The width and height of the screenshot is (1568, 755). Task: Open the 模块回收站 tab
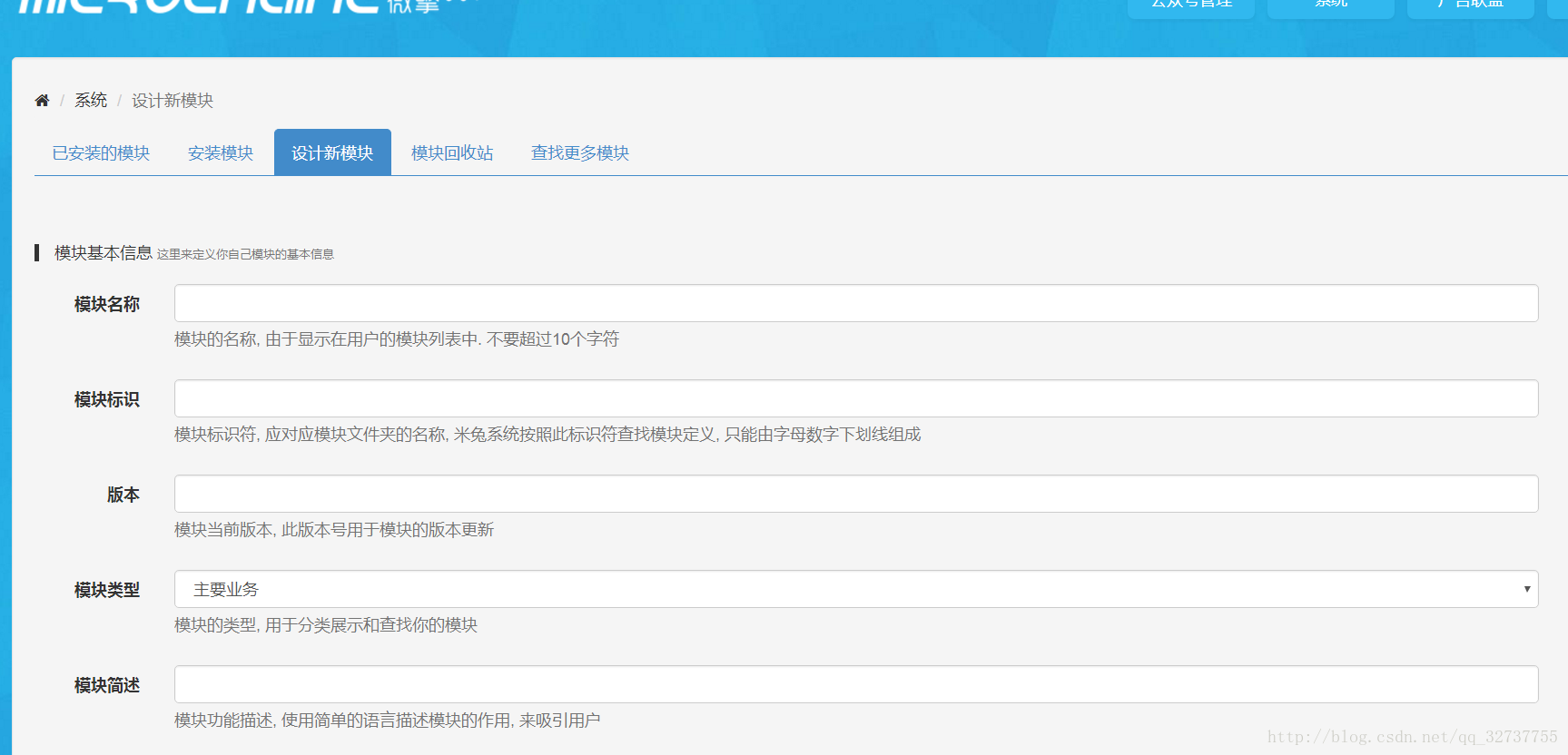coord(452,152)
